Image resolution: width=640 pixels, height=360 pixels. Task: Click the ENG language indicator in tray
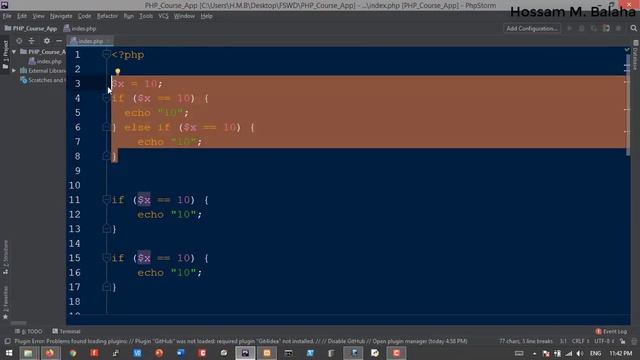596,353
